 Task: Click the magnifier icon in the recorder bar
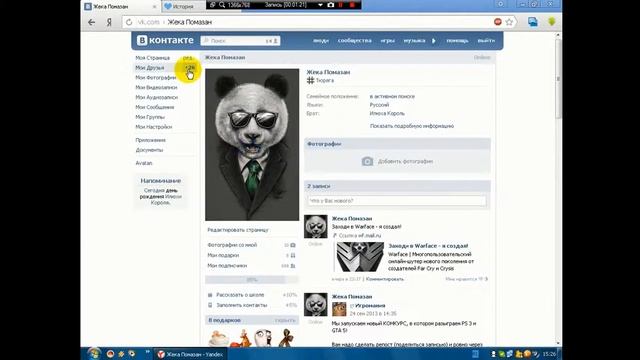point(222,5)
